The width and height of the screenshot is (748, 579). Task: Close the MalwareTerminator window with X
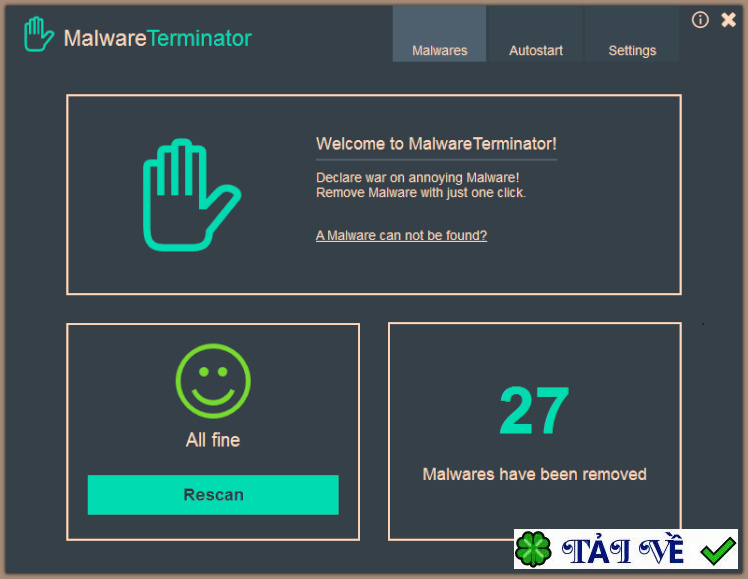click(728, 20)
